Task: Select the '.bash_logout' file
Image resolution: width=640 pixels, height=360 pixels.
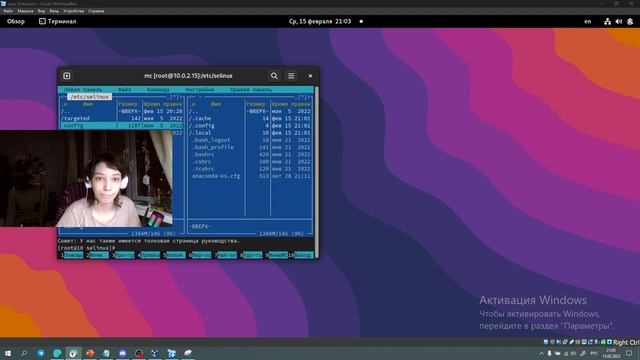Action: (250, 140)
